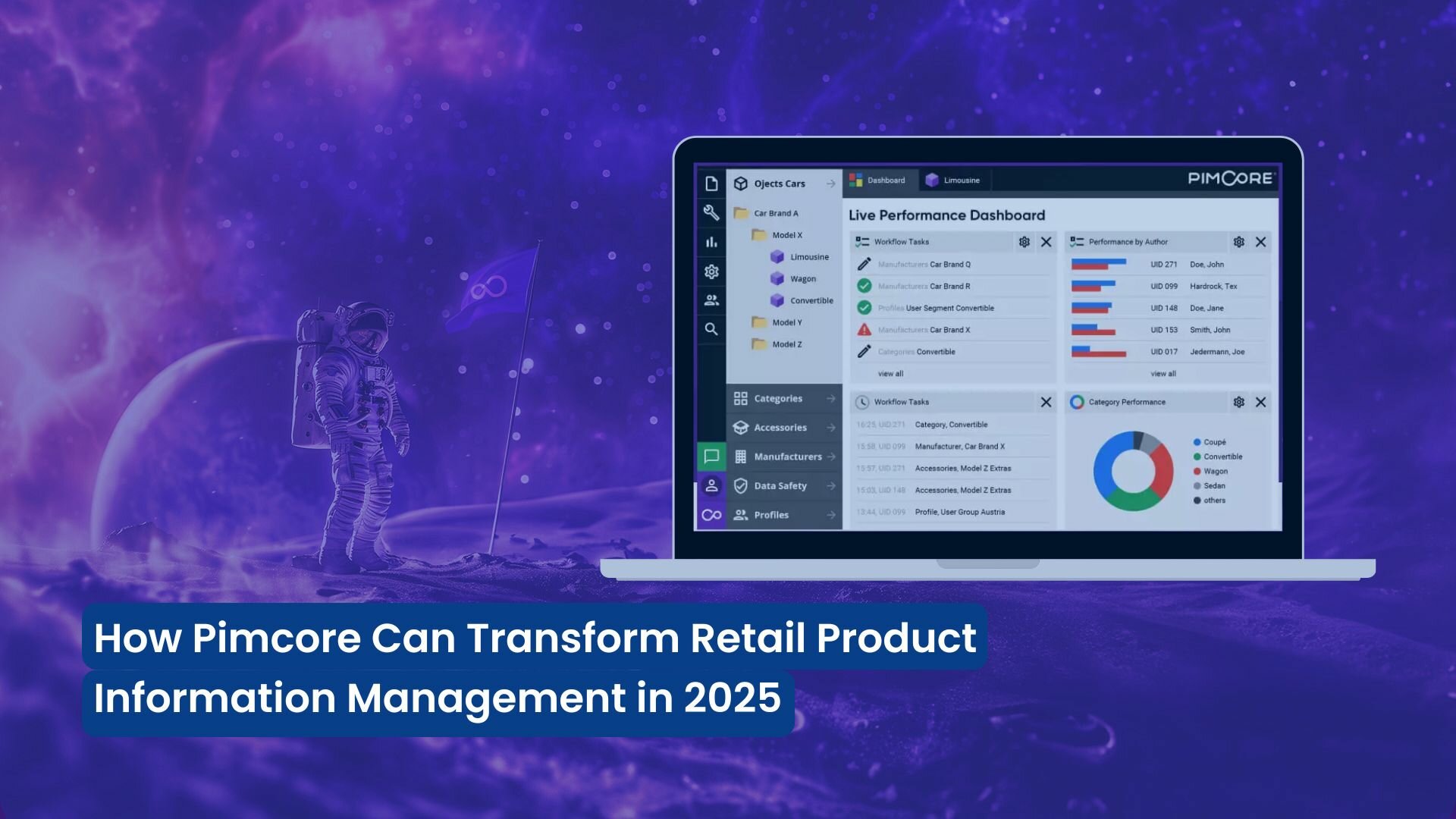The image size is (1456, 819).
Task: Close the top Workflow Tasks widget
Action: (1046, 242)
